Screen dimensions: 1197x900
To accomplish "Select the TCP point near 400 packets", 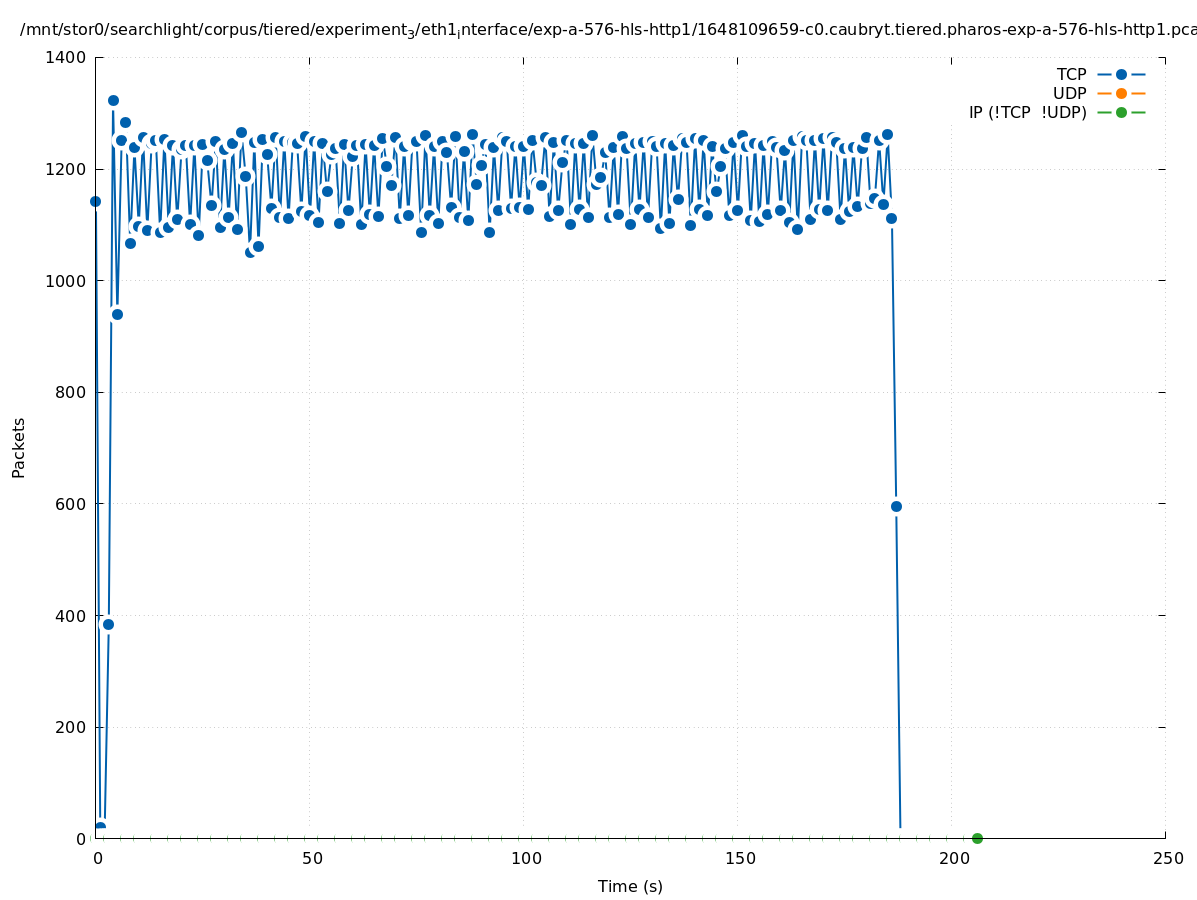I will tap(108, 624).
